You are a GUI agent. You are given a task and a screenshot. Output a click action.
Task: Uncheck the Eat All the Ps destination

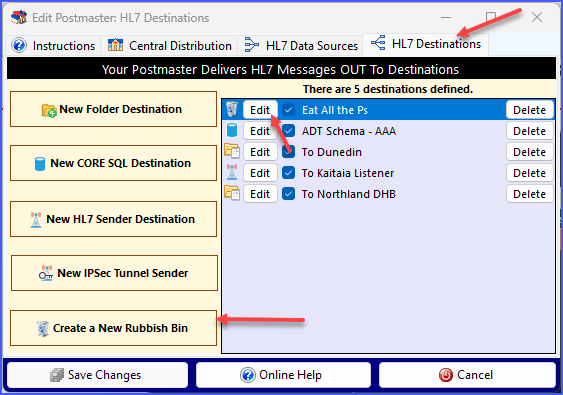click(288, 110)
